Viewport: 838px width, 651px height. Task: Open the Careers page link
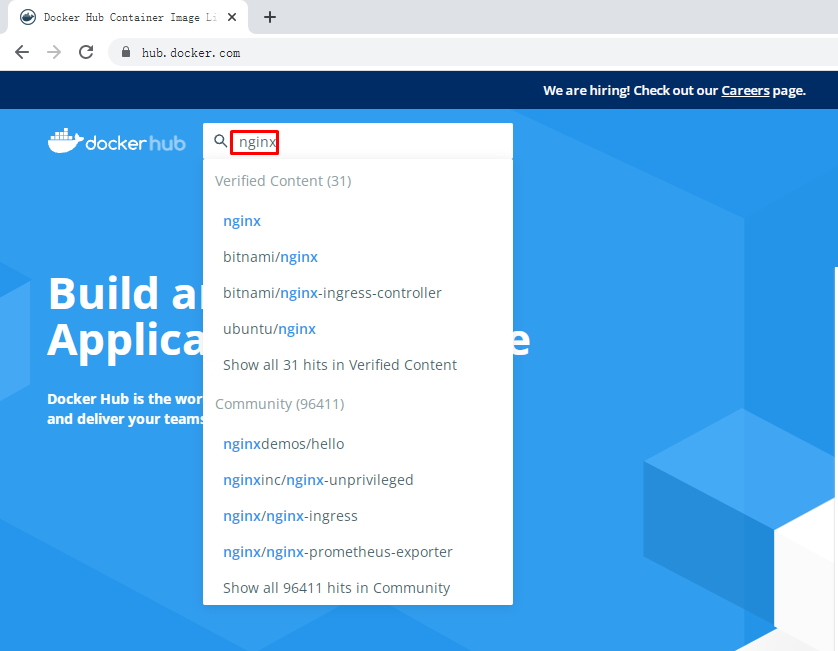745,90
